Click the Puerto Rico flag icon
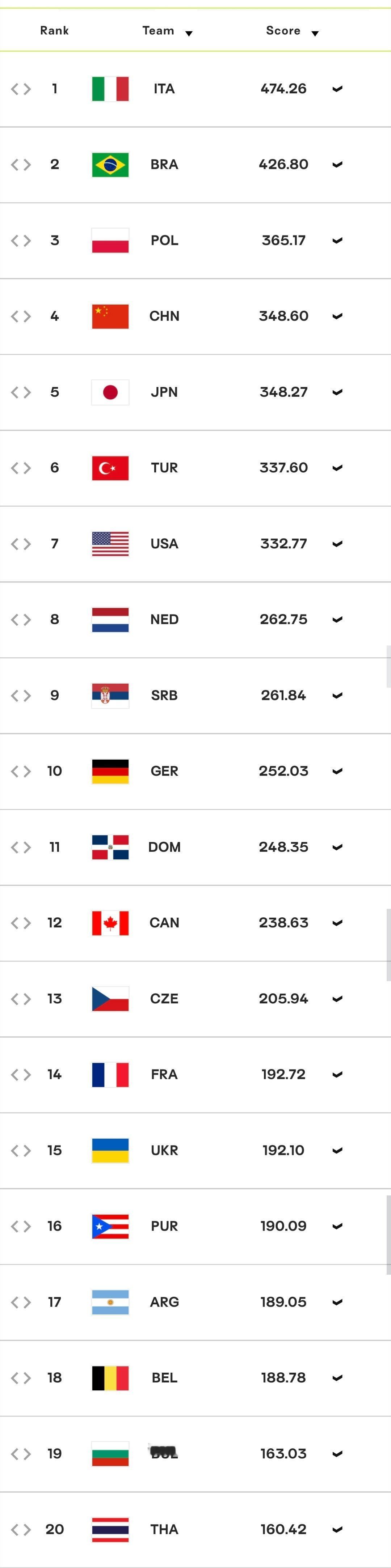The height and width of the screenshot is (1568, 391). (x=110, y=1226)
